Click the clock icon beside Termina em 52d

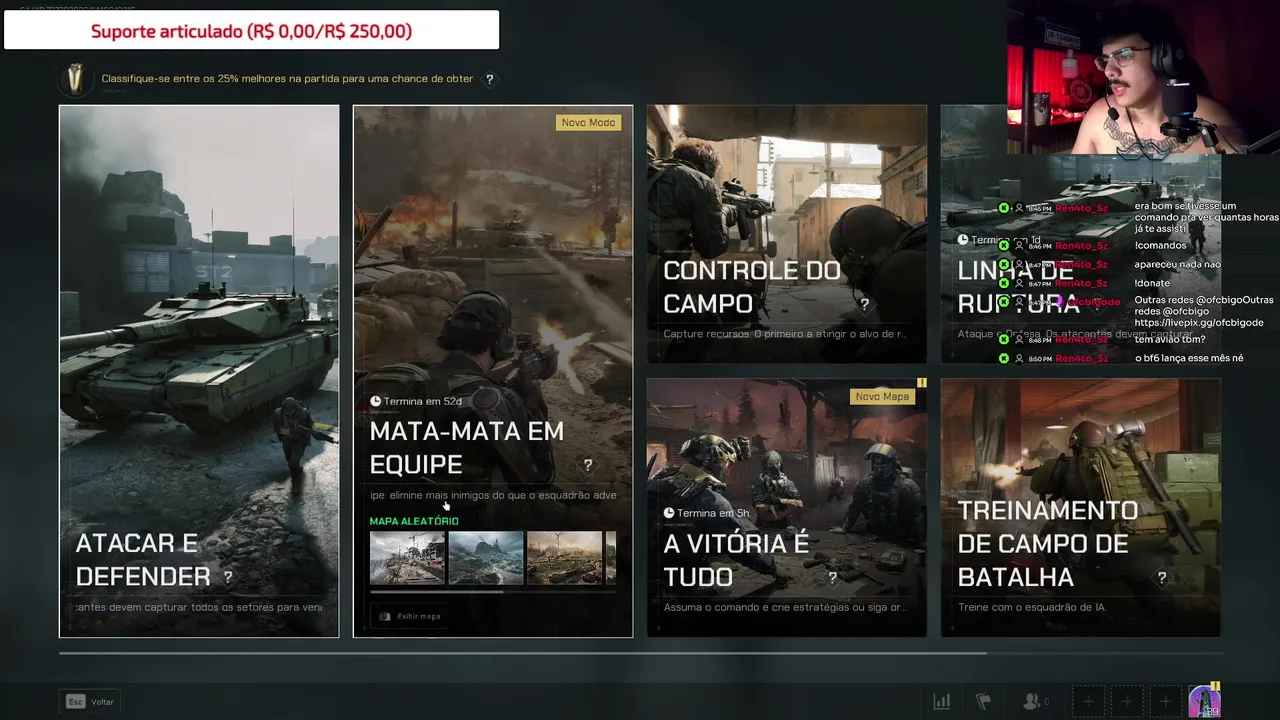coord(375,401)
